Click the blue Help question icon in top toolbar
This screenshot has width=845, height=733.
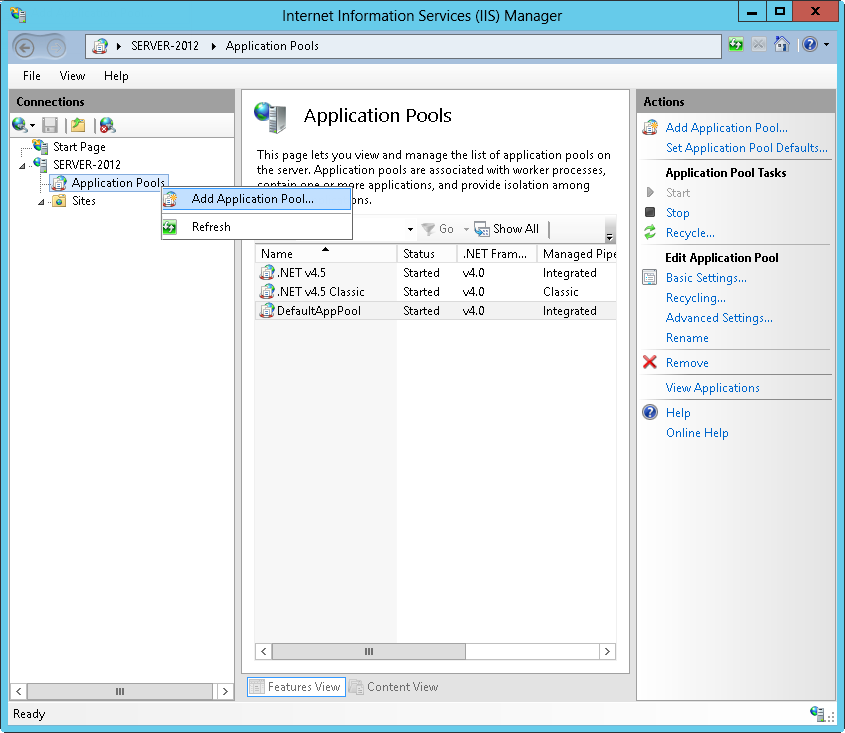coord(809,44)
